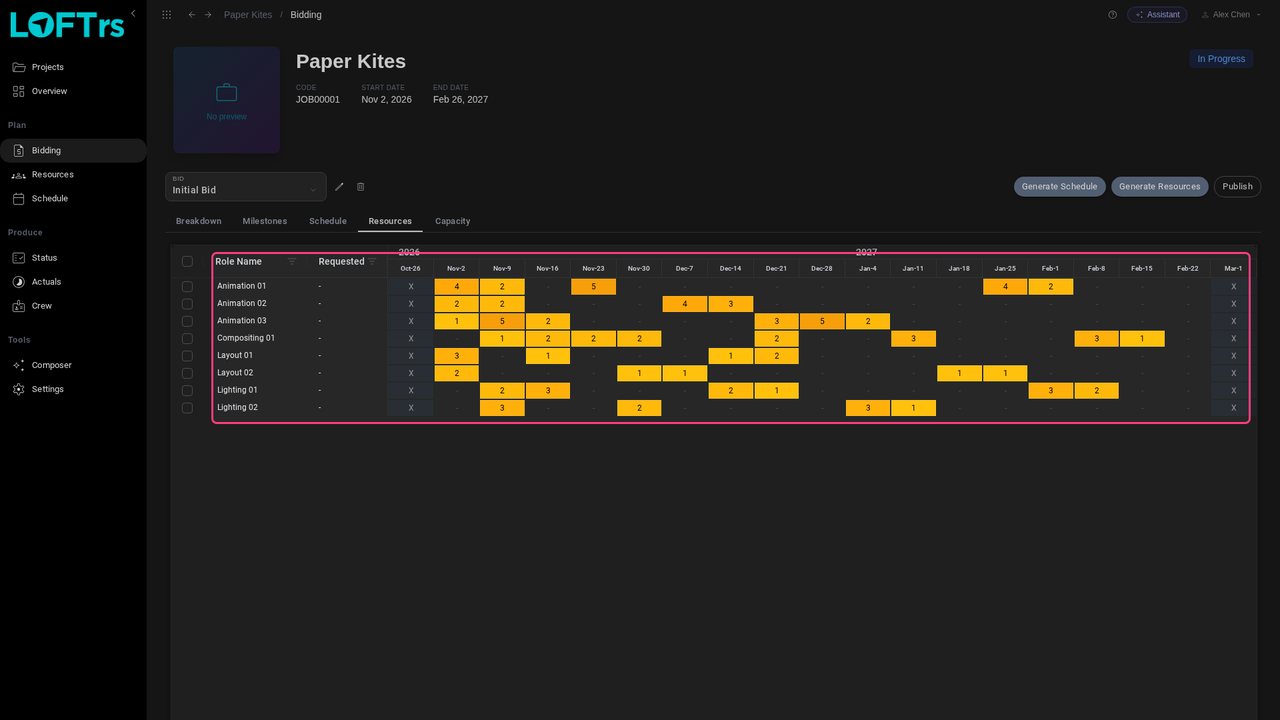This screenshot has height=720, width=1280.
Task: Click the project preview thumbnail
Action: pos(227,100)
